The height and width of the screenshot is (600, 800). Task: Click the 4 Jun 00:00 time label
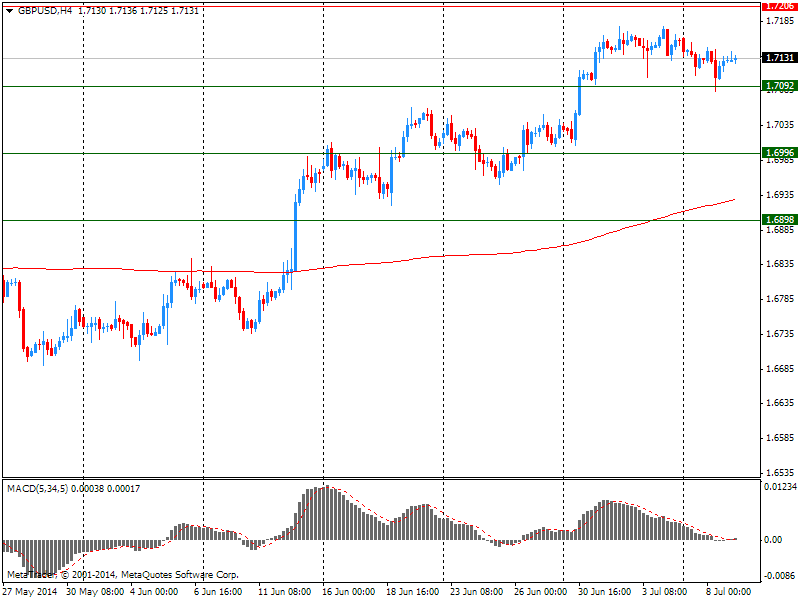coord(154,592)
